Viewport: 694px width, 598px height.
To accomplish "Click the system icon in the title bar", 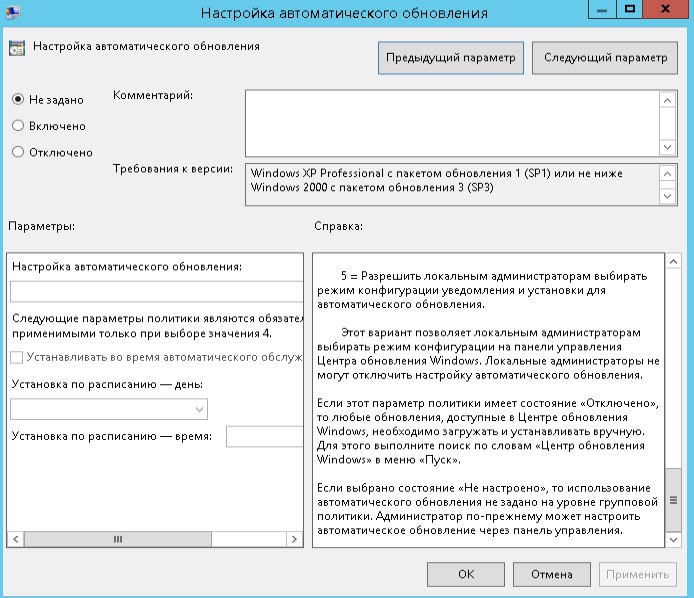I will (12, 12).
